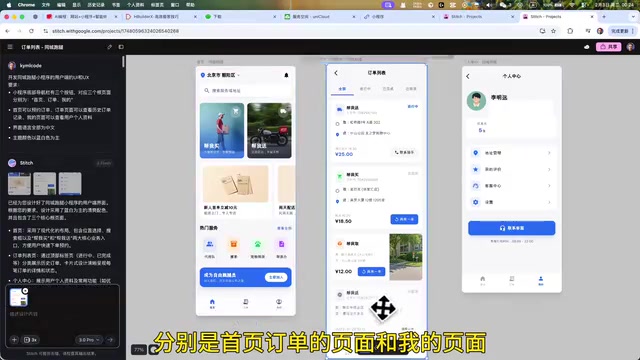Click the back arrow on 订单列表 screen

pyautogui.click(x=336, y=73)
